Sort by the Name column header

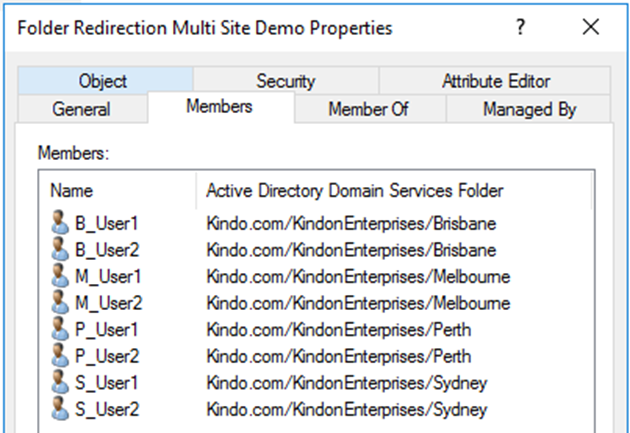click(118, 190)
